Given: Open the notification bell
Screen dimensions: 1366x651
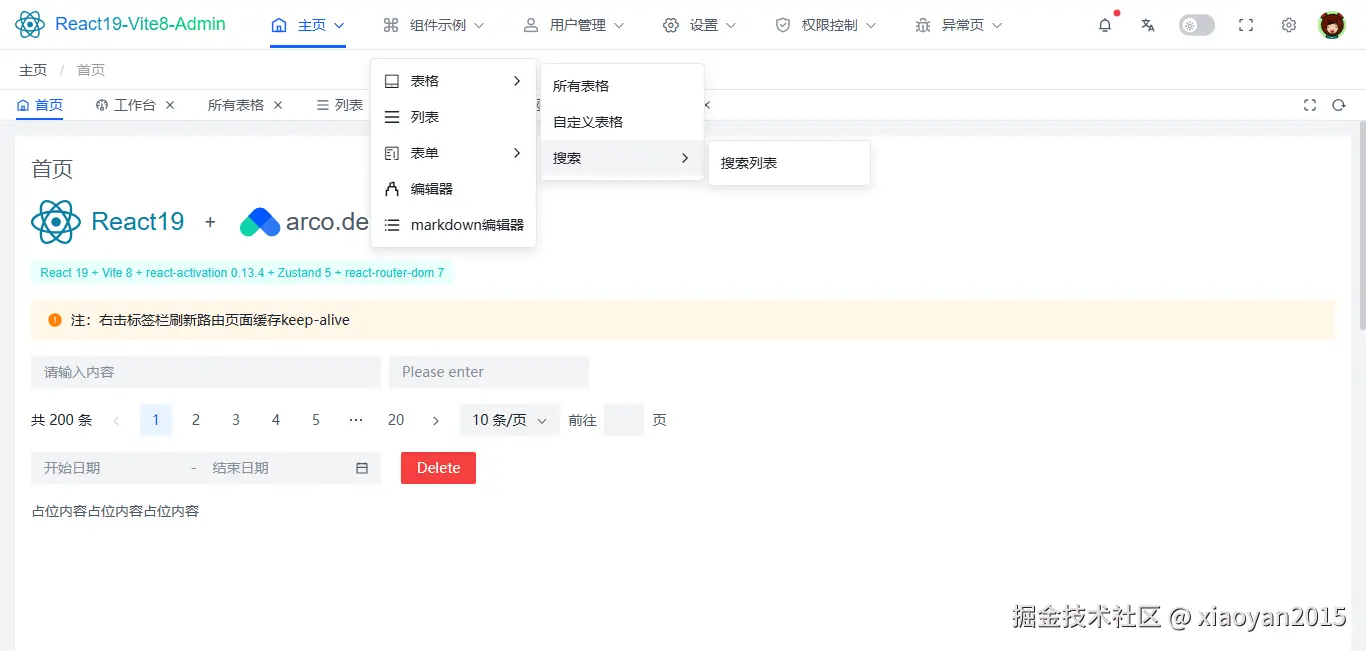Looking at the screenshot, I should click(1105, 25).
